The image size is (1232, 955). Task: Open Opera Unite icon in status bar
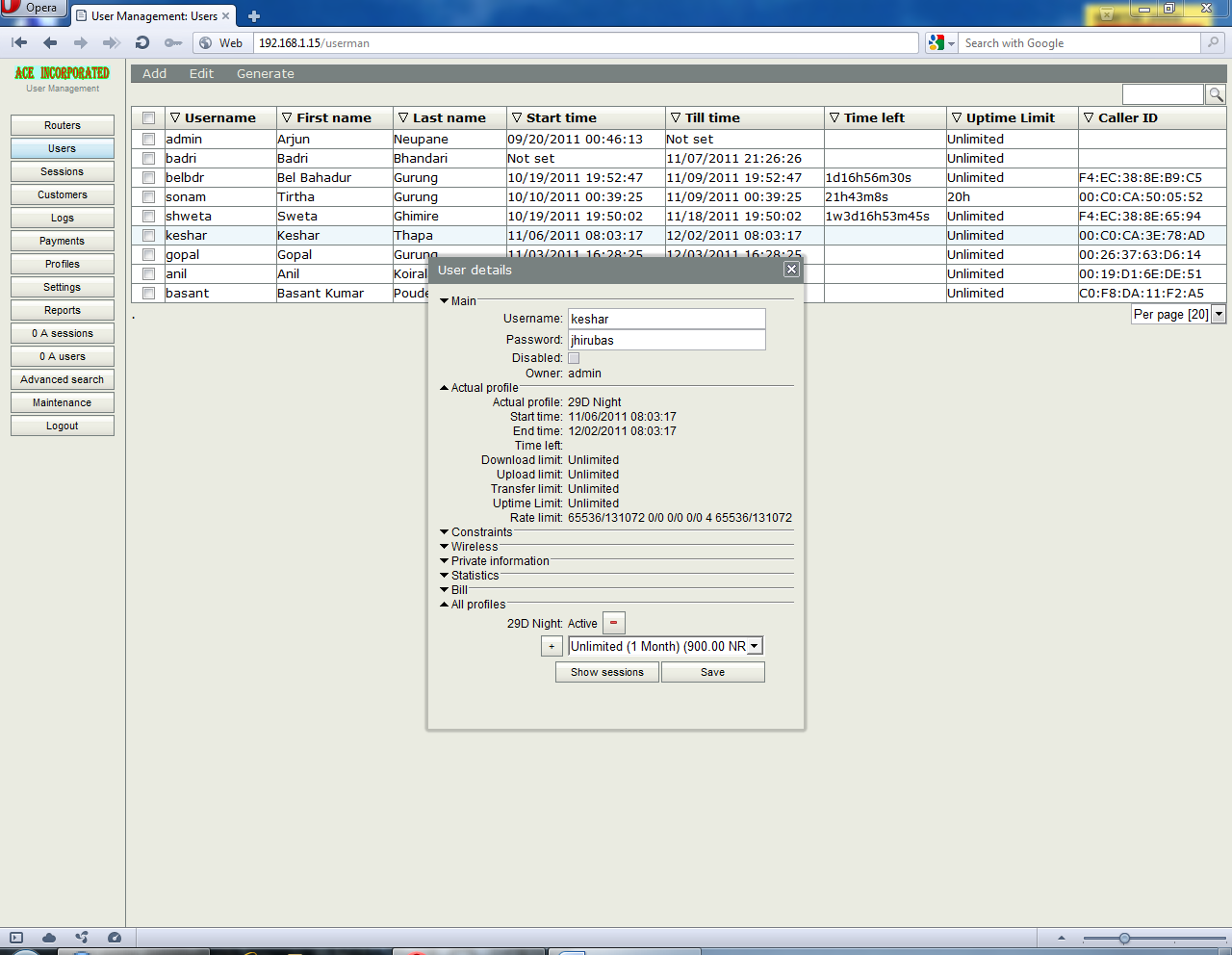(82, 937)
